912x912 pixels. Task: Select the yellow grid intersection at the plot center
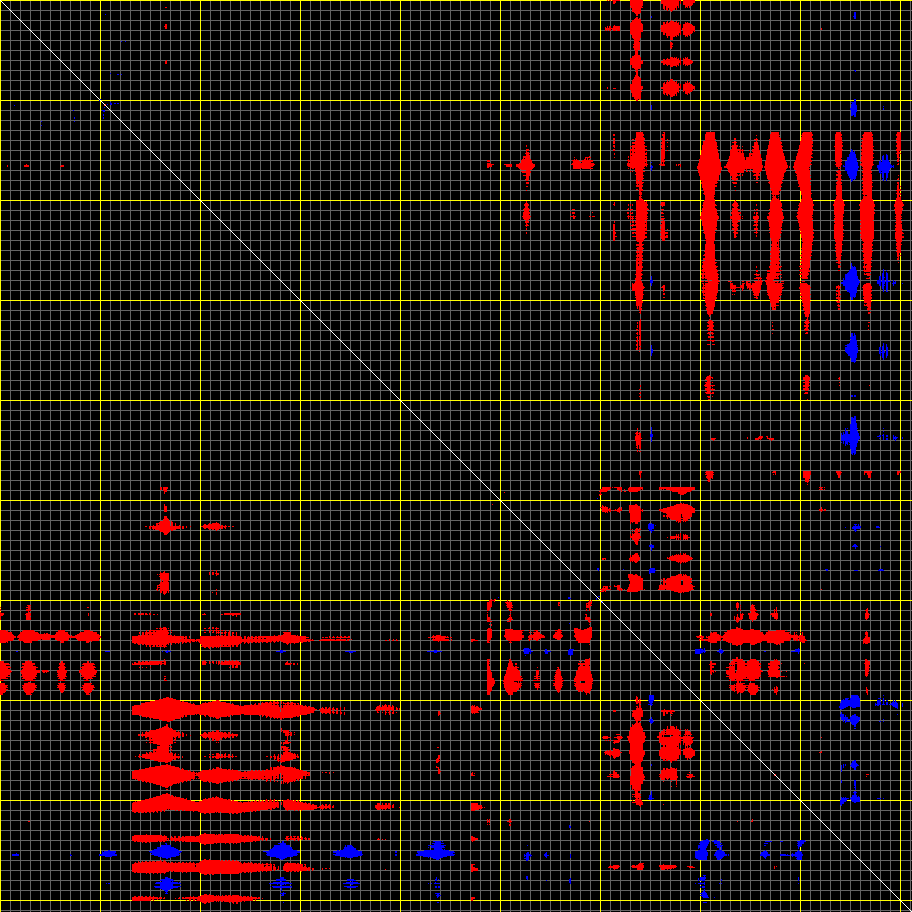(x=500, y=500)
